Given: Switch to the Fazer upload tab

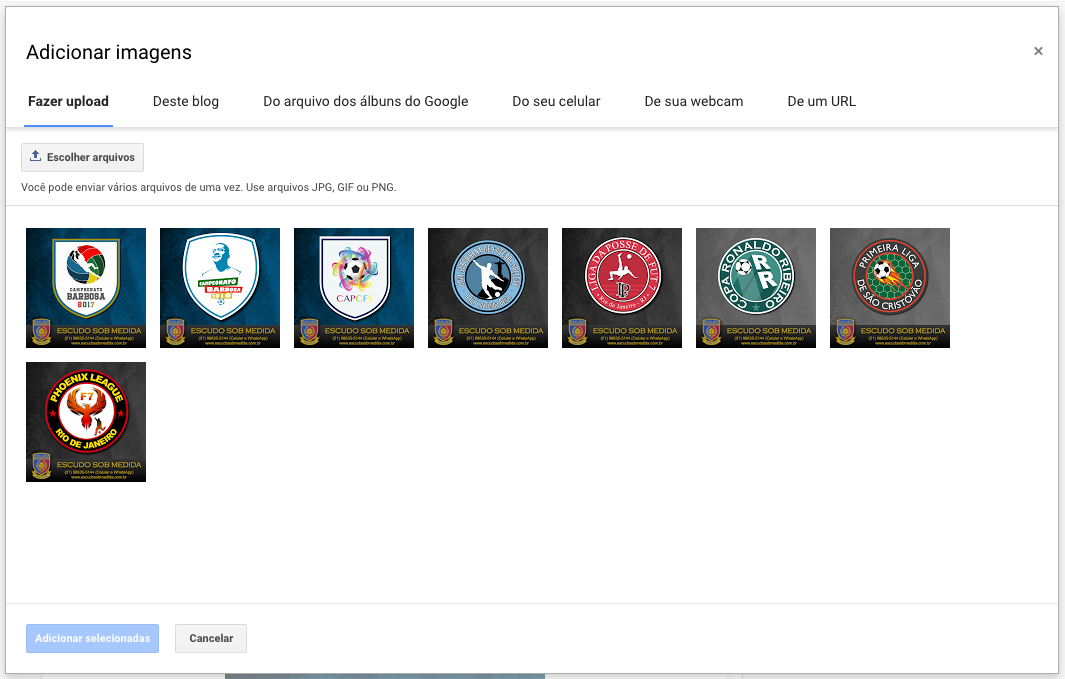Looking at the screenshot, I should [x=68, y=101].
